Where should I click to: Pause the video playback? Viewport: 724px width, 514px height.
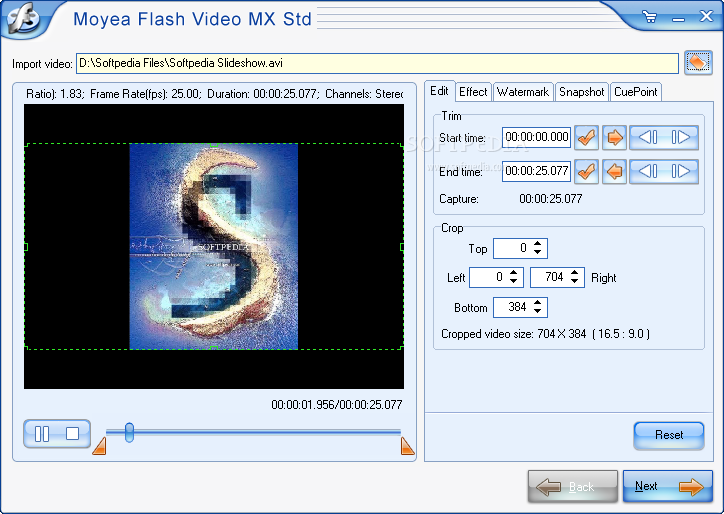pos(42,434)
